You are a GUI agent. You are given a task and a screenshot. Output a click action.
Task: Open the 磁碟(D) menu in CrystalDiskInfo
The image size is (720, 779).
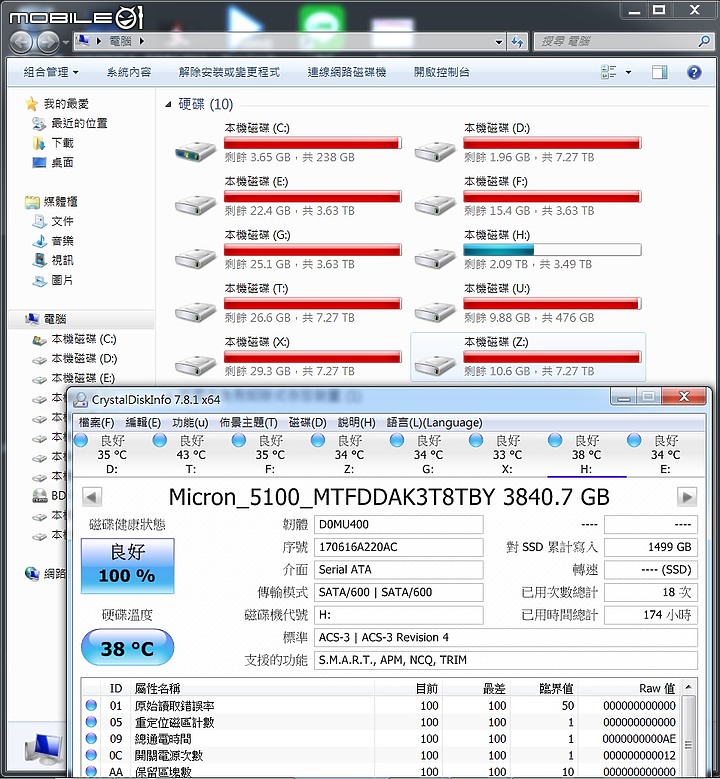click(x=308, y=423)
